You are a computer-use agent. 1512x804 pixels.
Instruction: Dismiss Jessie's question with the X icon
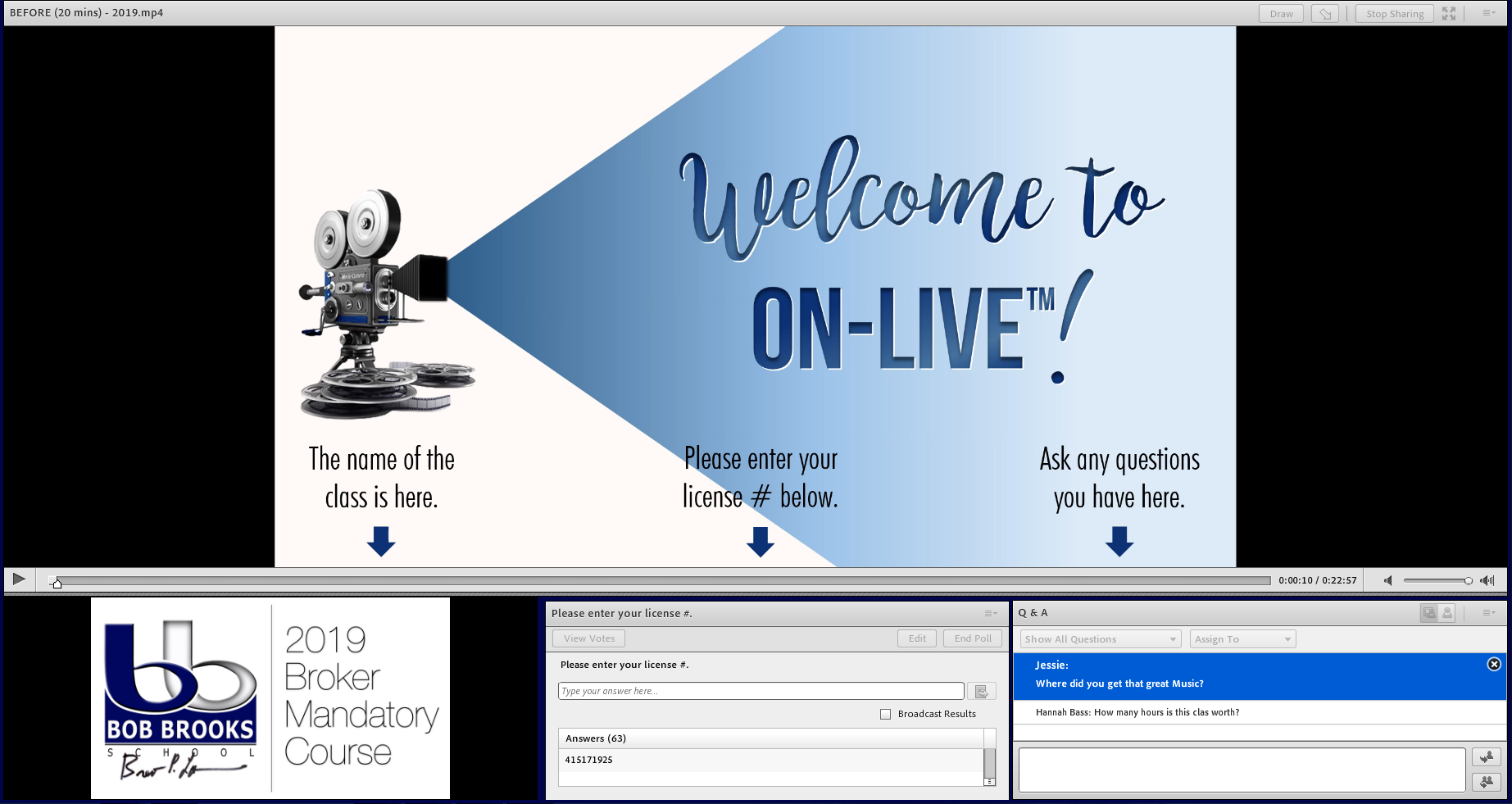click(x=1494, y=665)
